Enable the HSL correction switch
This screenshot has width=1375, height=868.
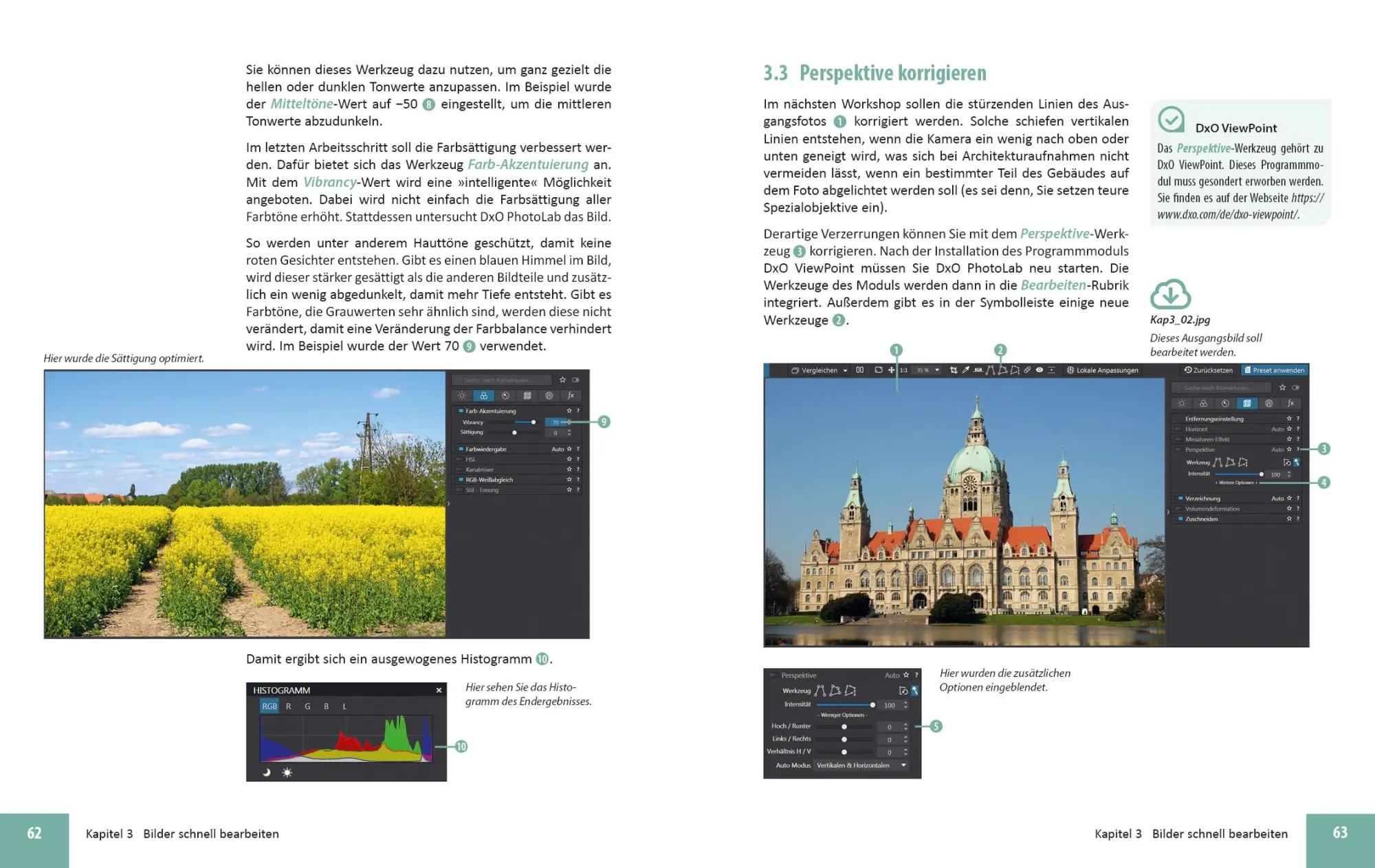tap(459, 459)
